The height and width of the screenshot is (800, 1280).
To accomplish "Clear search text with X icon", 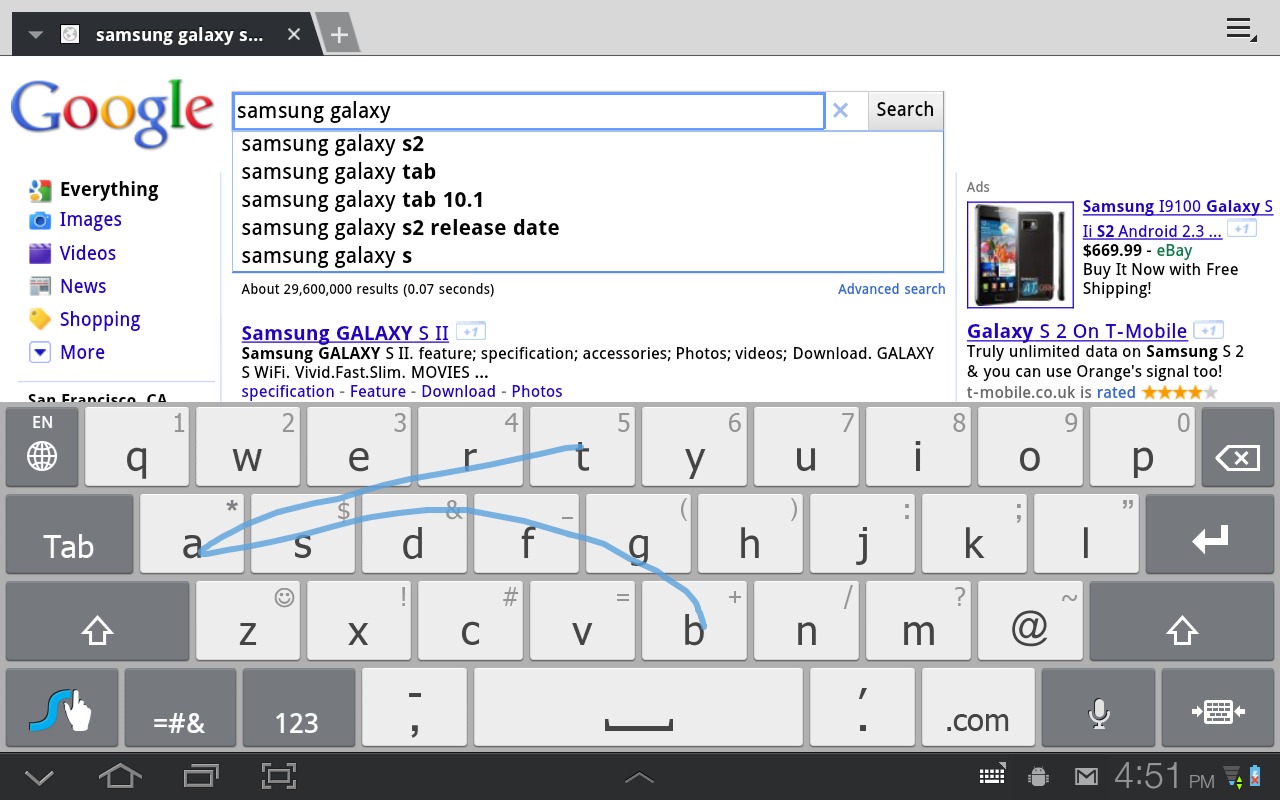I will click(x=841, y=111).
